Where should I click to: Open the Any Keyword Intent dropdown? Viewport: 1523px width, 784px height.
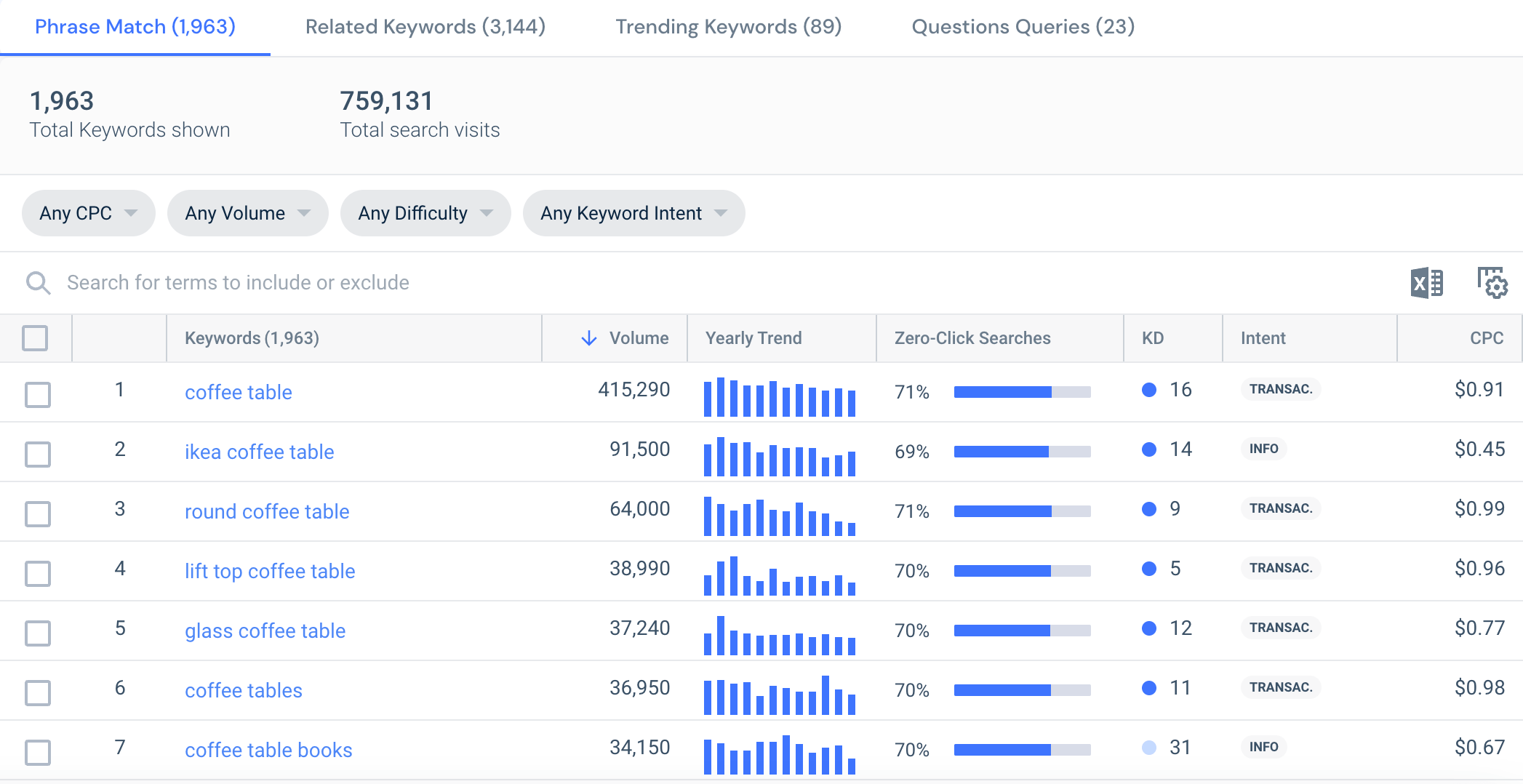coord(633,213)
